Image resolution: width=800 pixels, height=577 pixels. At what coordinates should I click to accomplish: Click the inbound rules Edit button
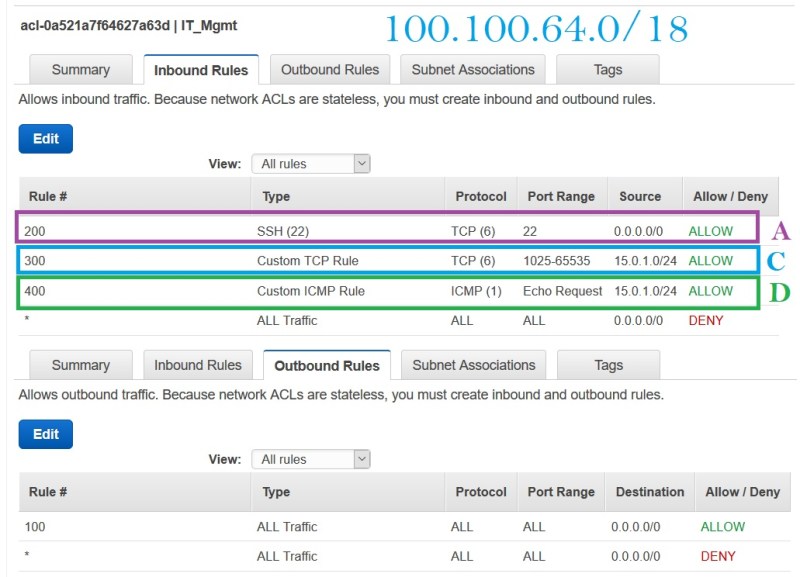tap(45, 138)
